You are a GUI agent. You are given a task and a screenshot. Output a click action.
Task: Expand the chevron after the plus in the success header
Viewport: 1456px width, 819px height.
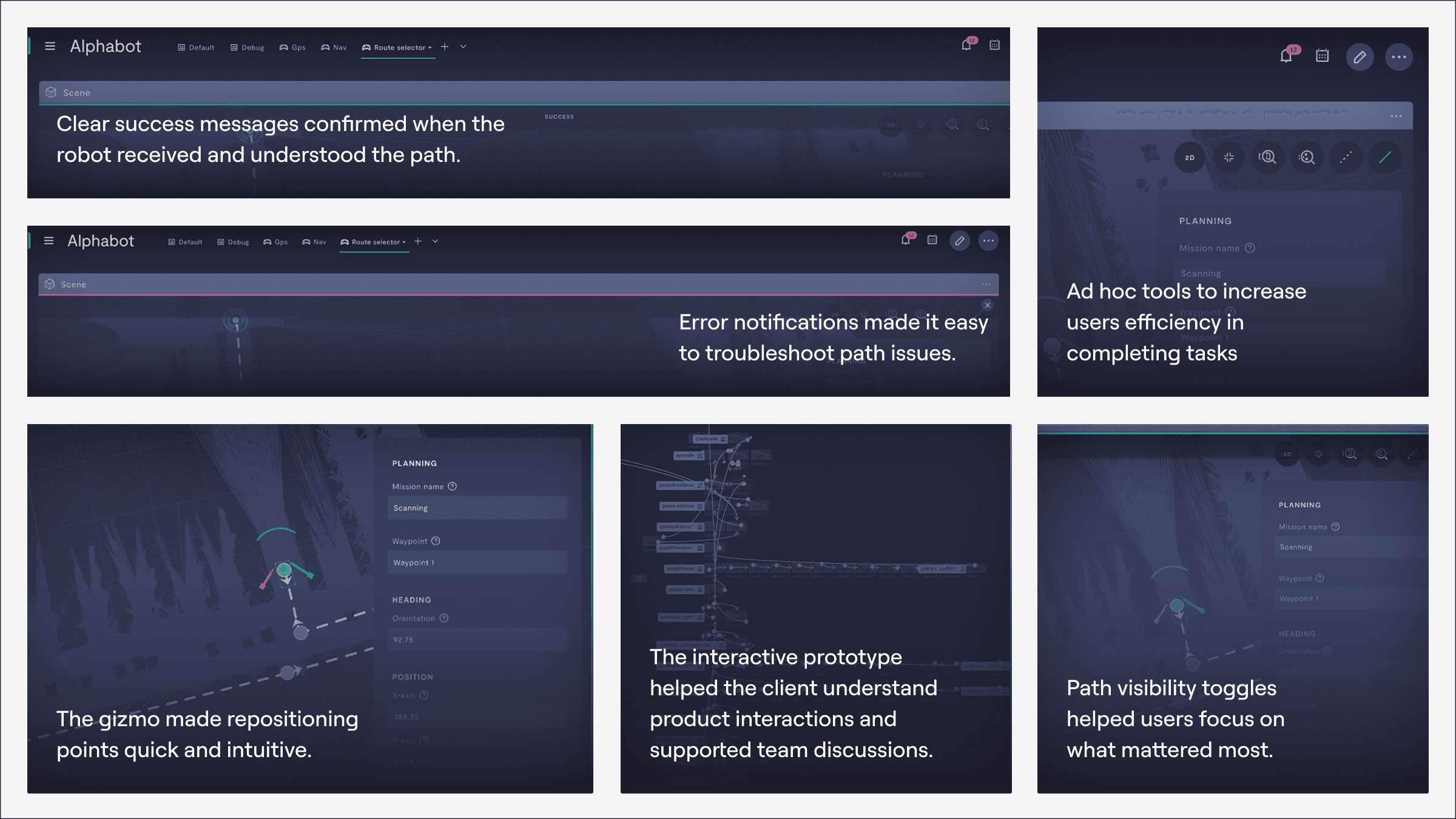click(463, 47)
